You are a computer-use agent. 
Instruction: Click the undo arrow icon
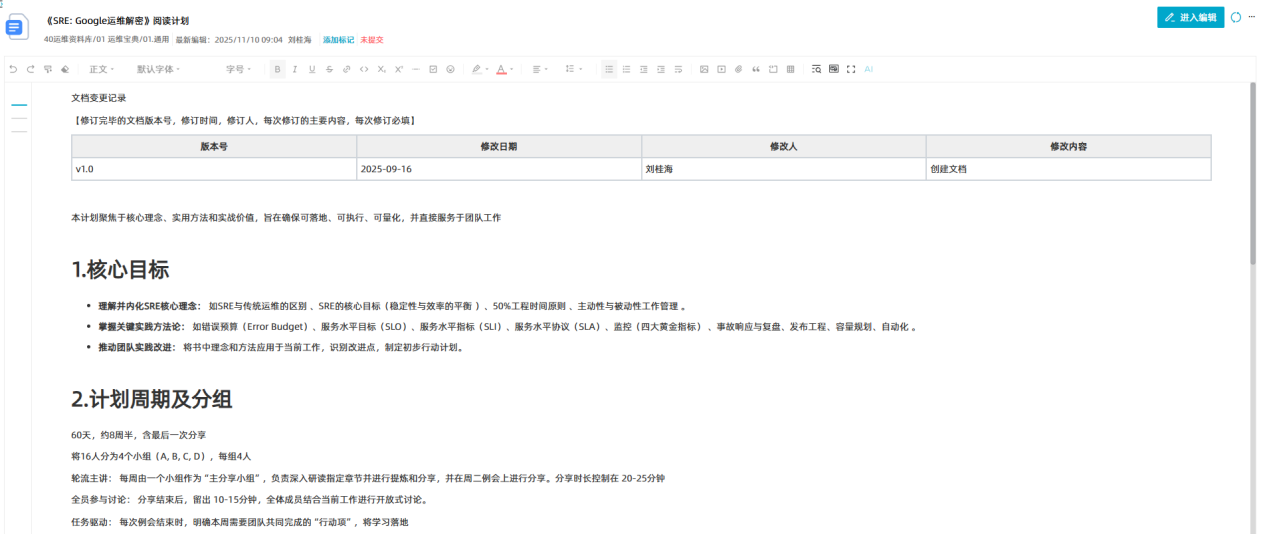[13, 69]
